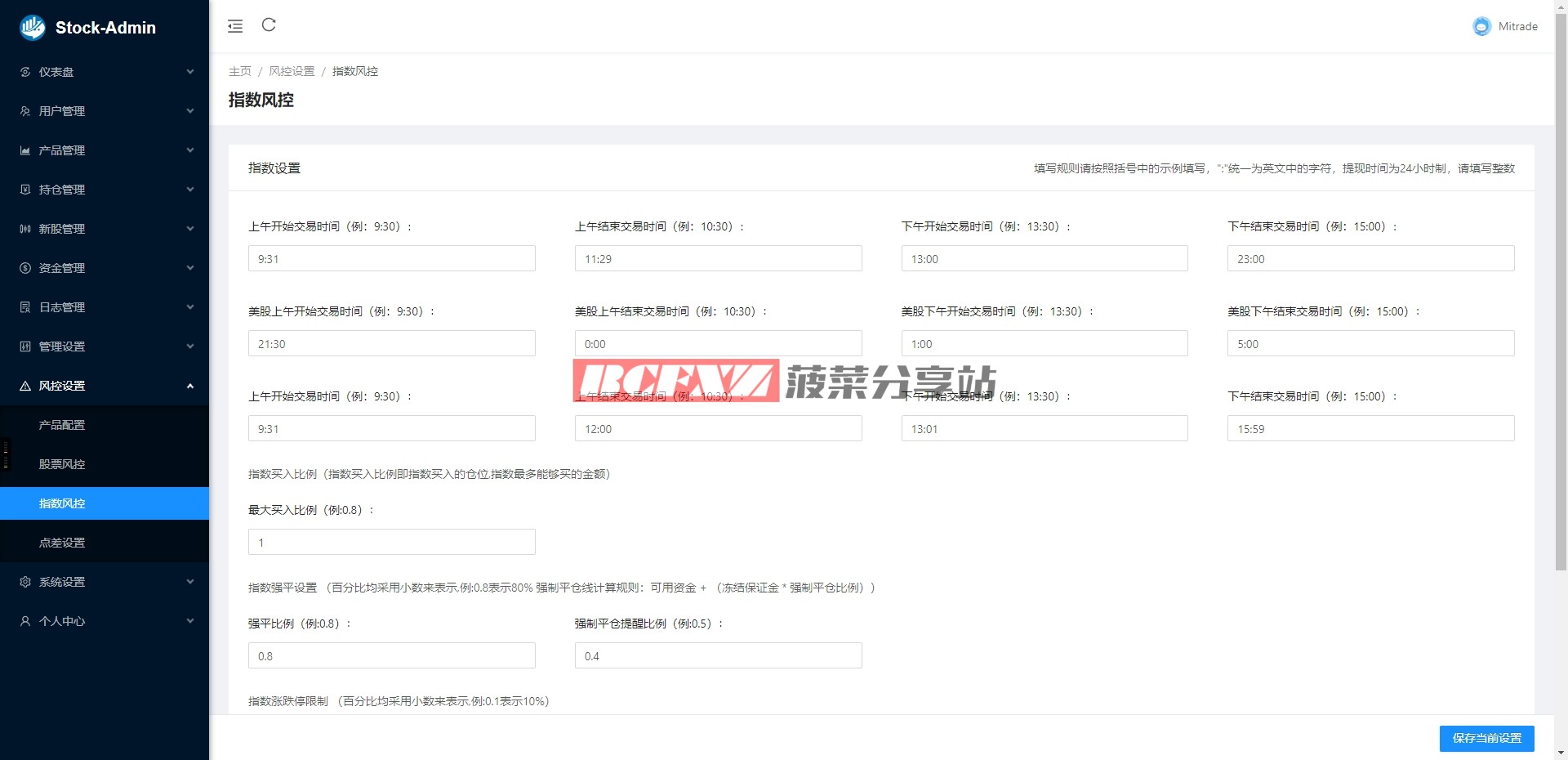Click the 仪表盘 dashboard icon

25,72
